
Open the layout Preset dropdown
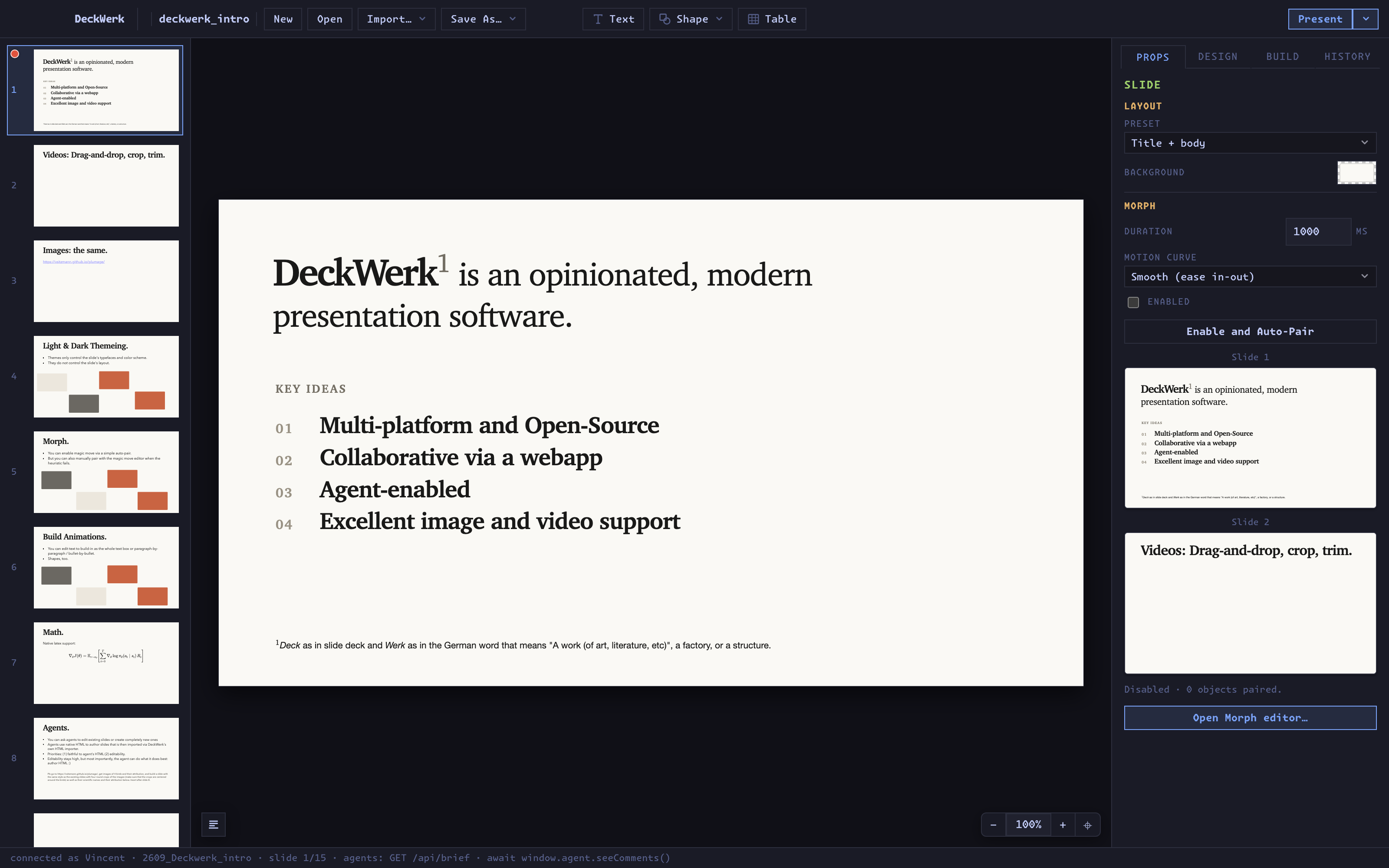pos(1250,143)
